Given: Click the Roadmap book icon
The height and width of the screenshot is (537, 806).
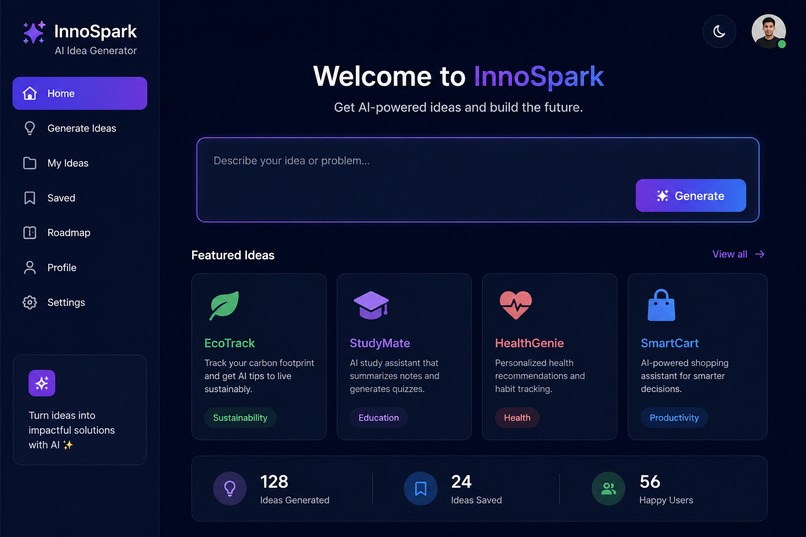Looking at the screenshot, I should (30, 233).
